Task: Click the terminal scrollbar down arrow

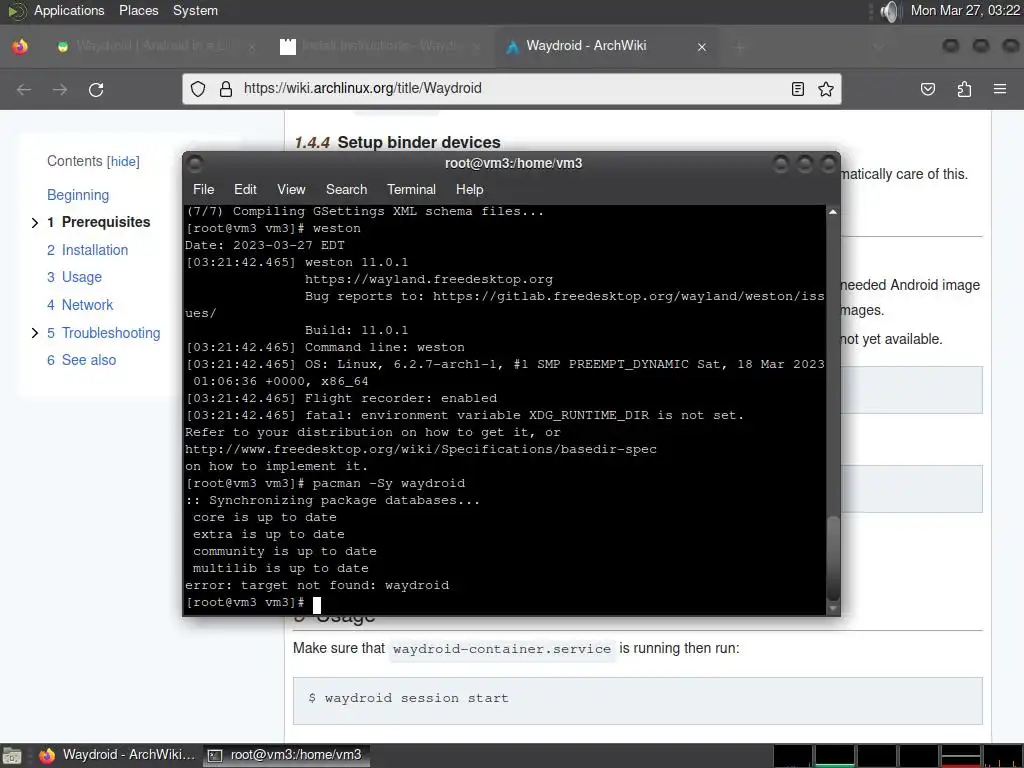Action: [833, 608]
